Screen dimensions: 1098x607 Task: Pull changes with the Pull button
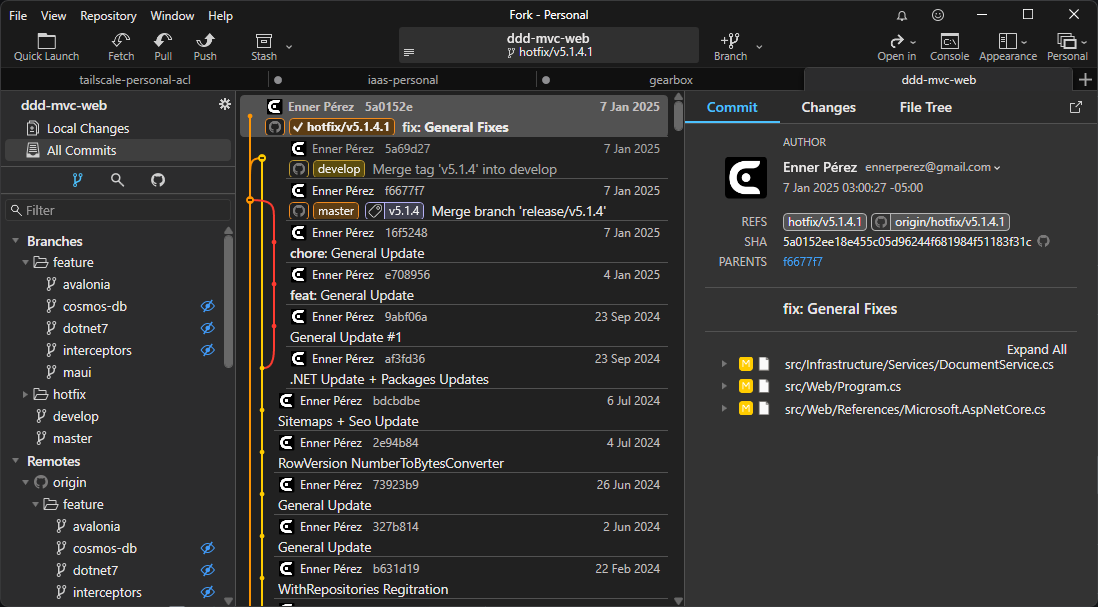pos(163,47)
